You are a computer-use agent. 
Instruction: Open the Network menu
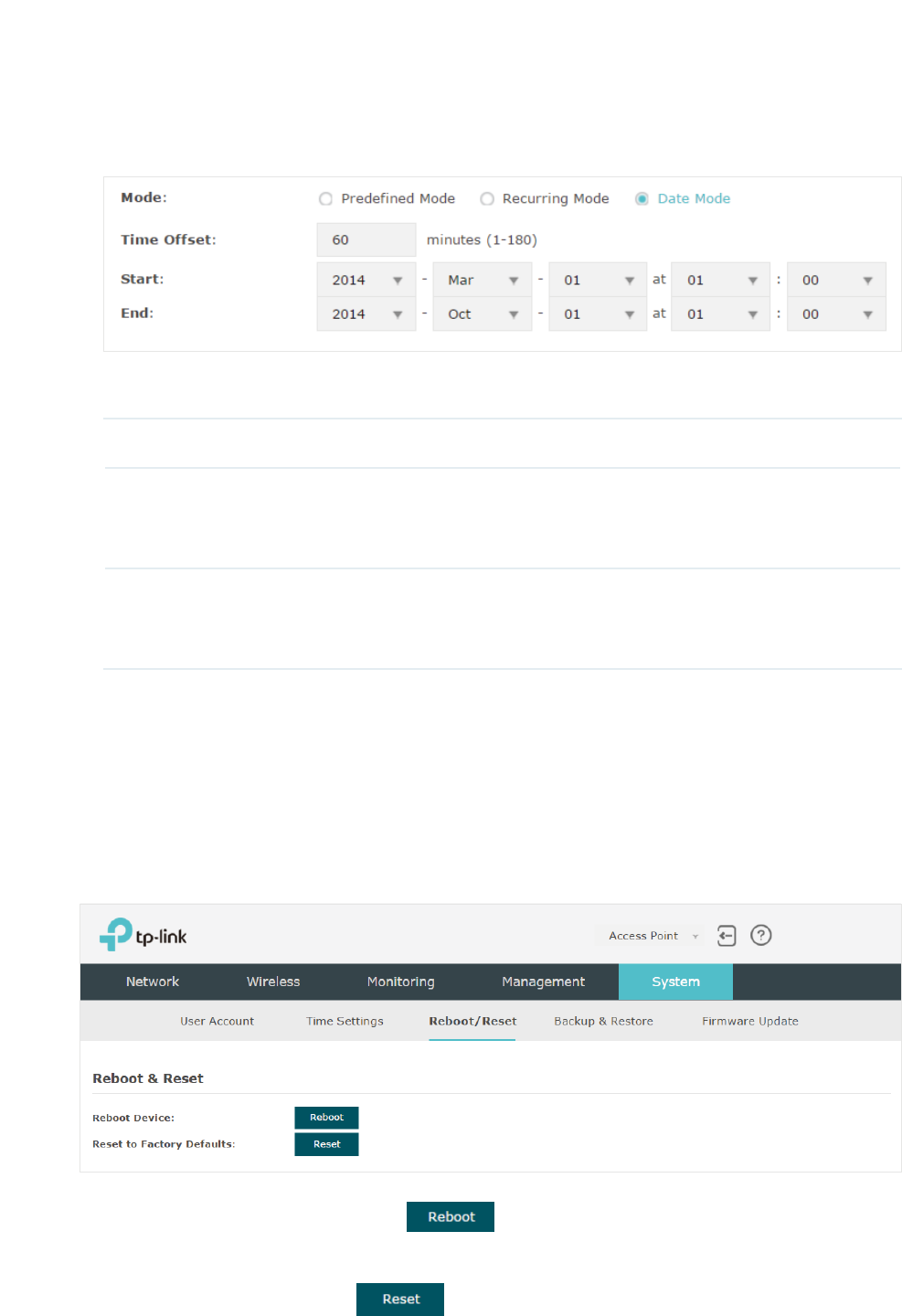153,982
